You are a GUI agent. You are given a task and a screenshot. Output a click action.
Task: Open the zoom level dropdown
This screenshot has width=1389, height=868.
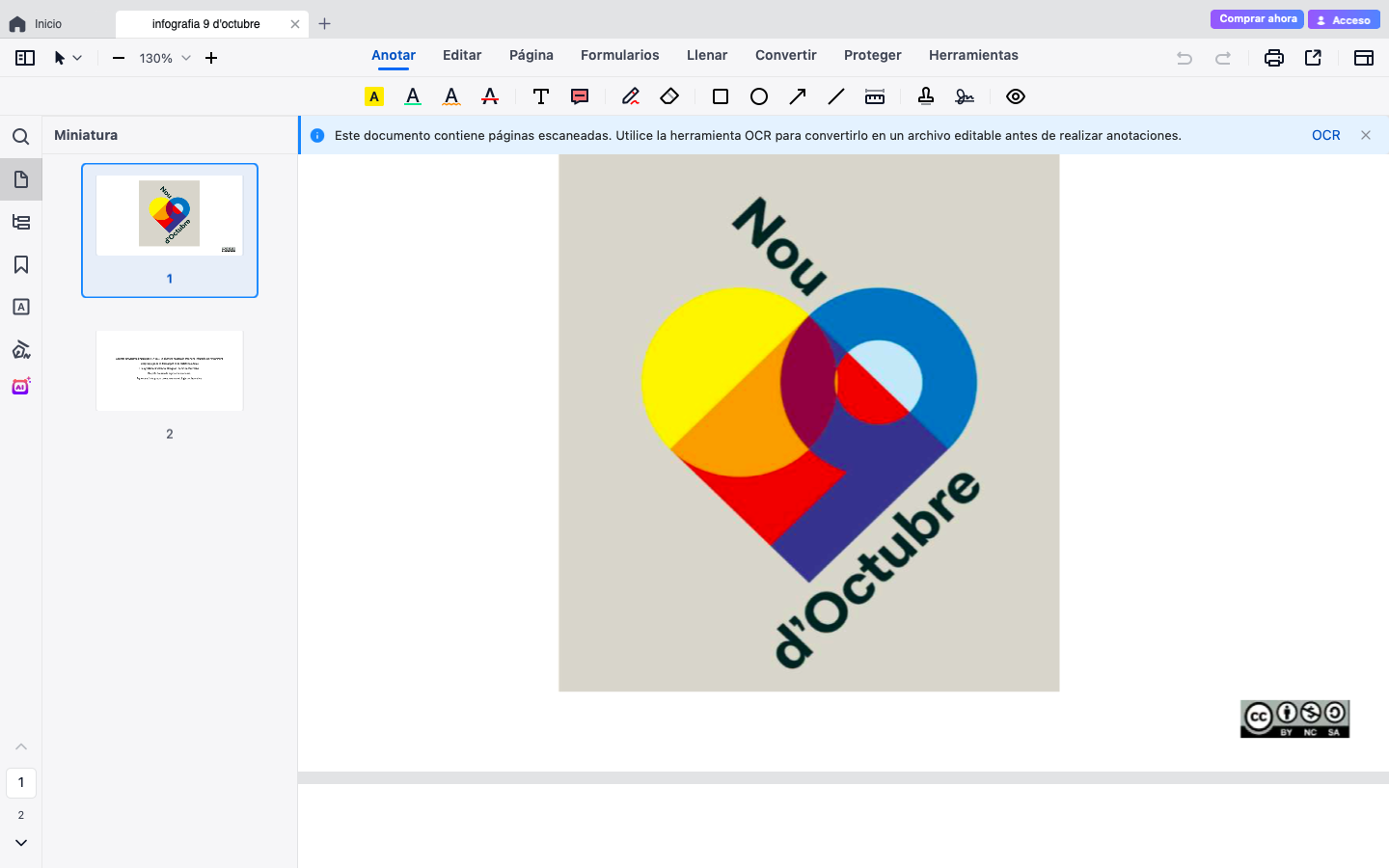coord(186,58)
